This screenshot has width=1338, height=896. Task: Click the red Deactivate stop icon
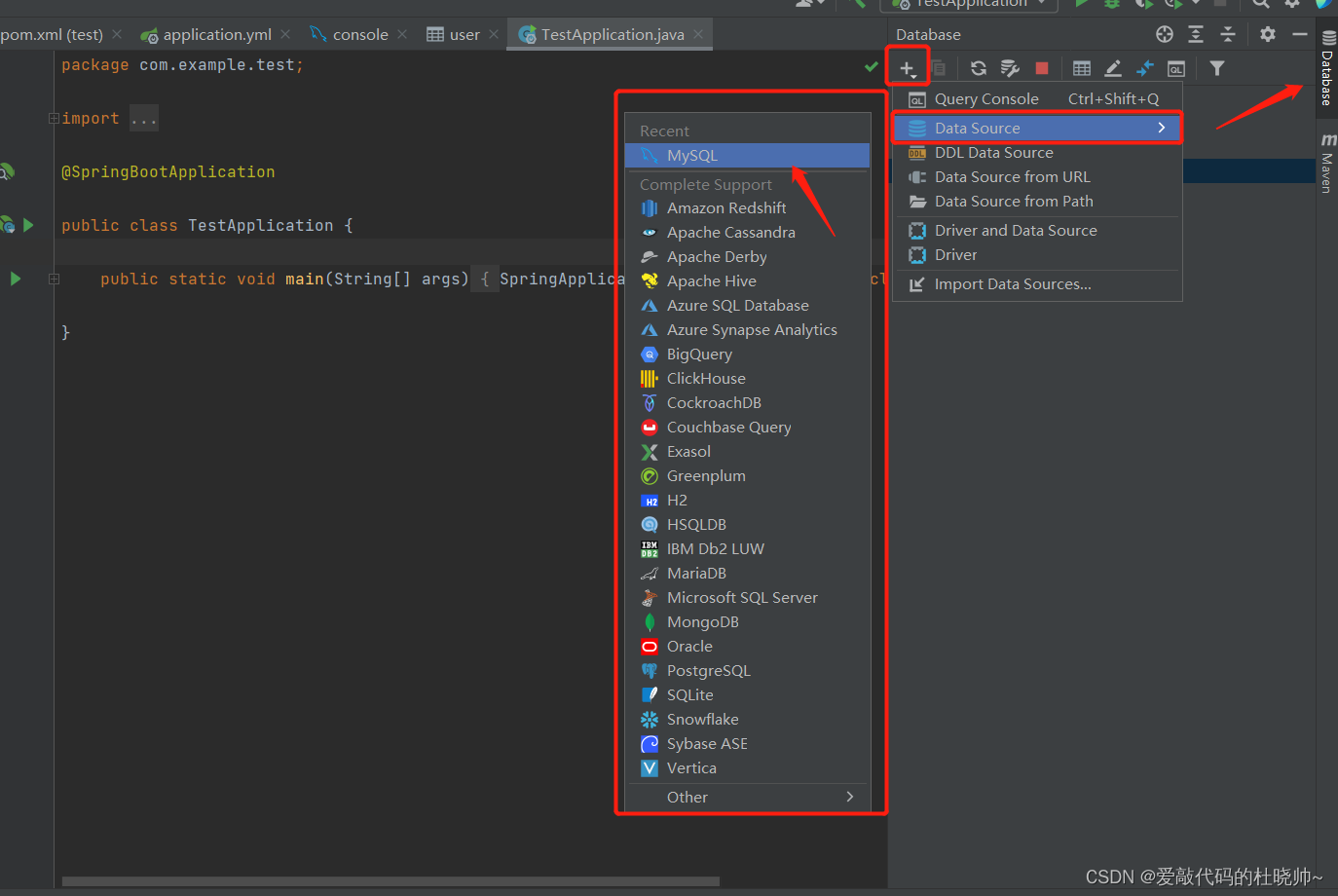[x=1042, y=68]
